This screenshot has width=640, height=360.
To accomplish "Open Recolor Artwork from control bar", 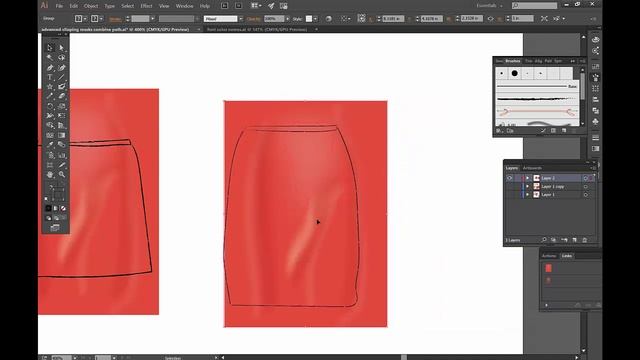I will point(329,19).
